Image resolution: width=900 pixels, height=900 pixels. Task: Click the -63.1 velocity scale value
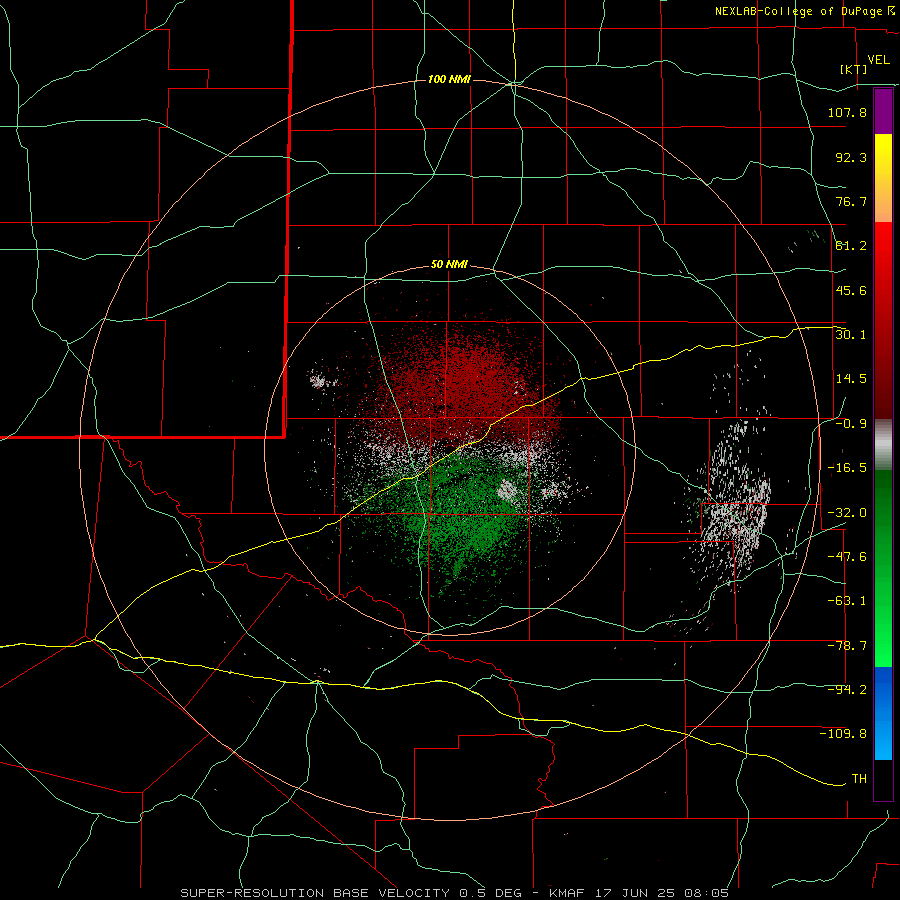(x=847, y=601)
